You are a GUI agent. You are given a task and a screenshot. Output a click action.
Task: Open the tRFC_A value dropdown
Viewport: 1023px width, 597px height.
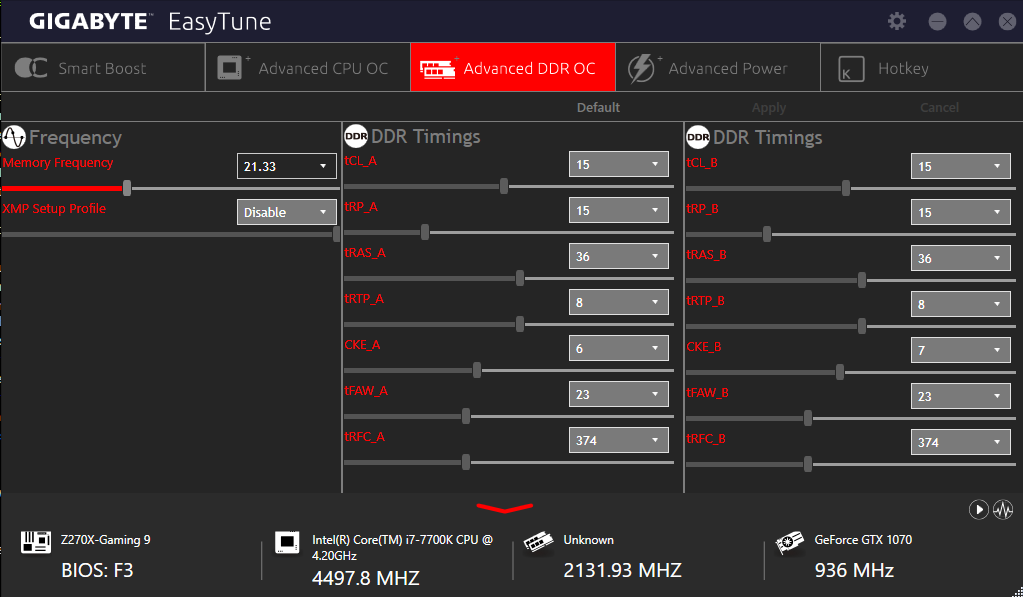[x=618, y=440]
